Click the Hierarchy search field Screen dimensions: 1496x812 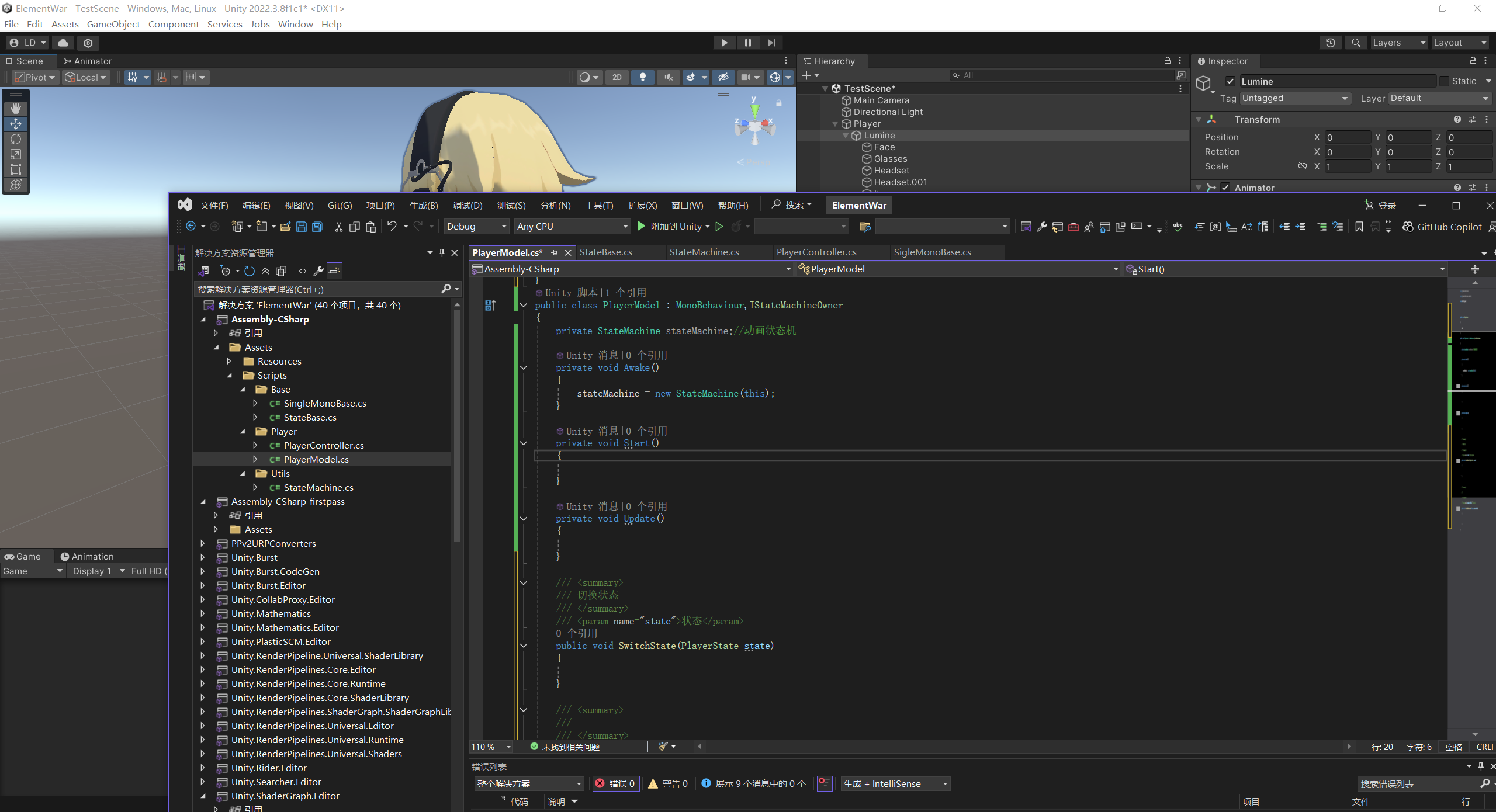pos(1063,75)
